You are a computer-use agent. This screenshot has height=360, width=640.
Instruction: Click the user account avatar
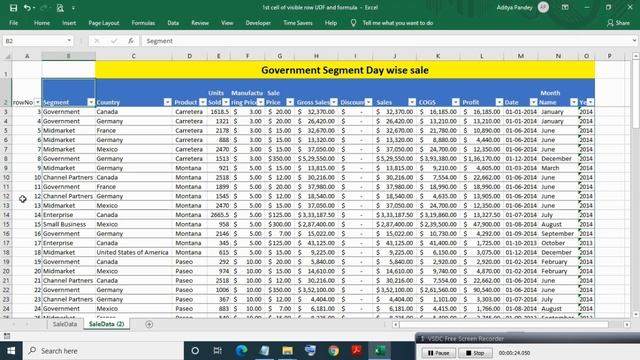click(x=543, y=7)
